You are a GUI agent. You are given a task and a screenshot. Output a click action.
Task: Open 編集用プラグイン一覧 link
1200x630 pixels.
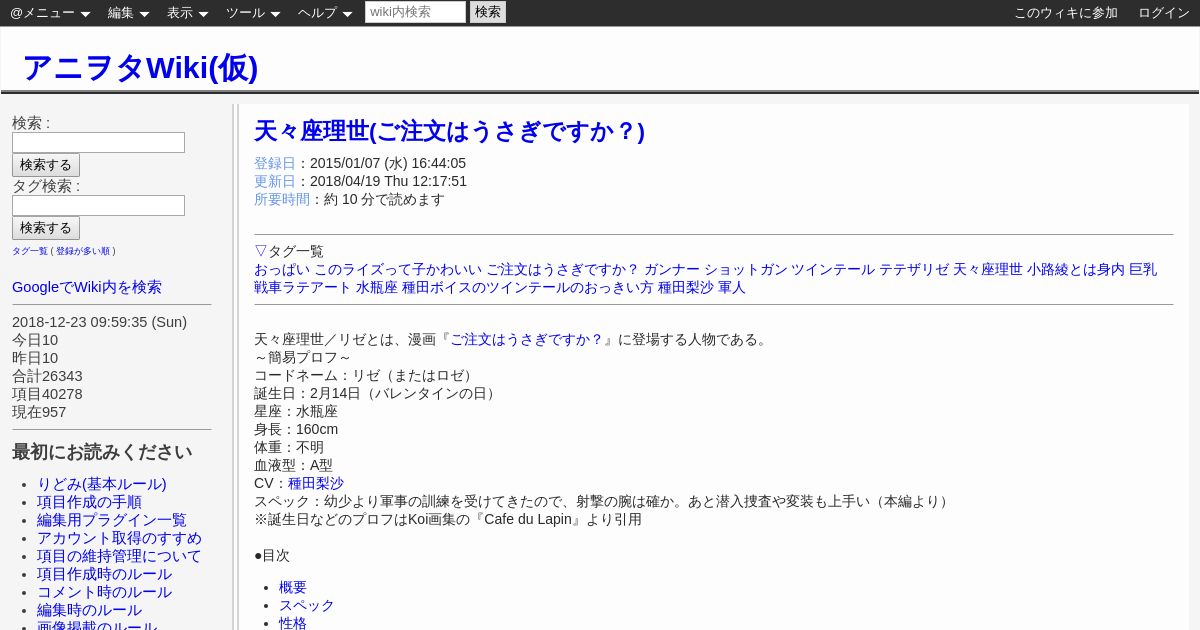pyautogui.click(x=112, y=520)
